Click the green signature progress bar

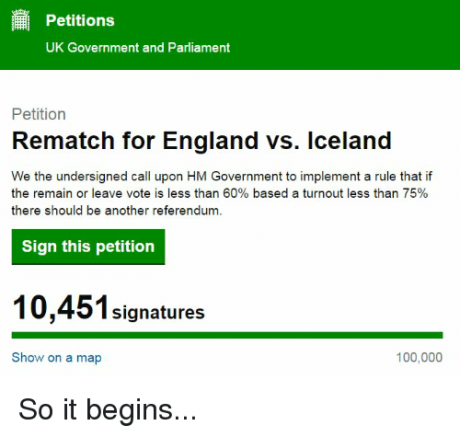227,335
